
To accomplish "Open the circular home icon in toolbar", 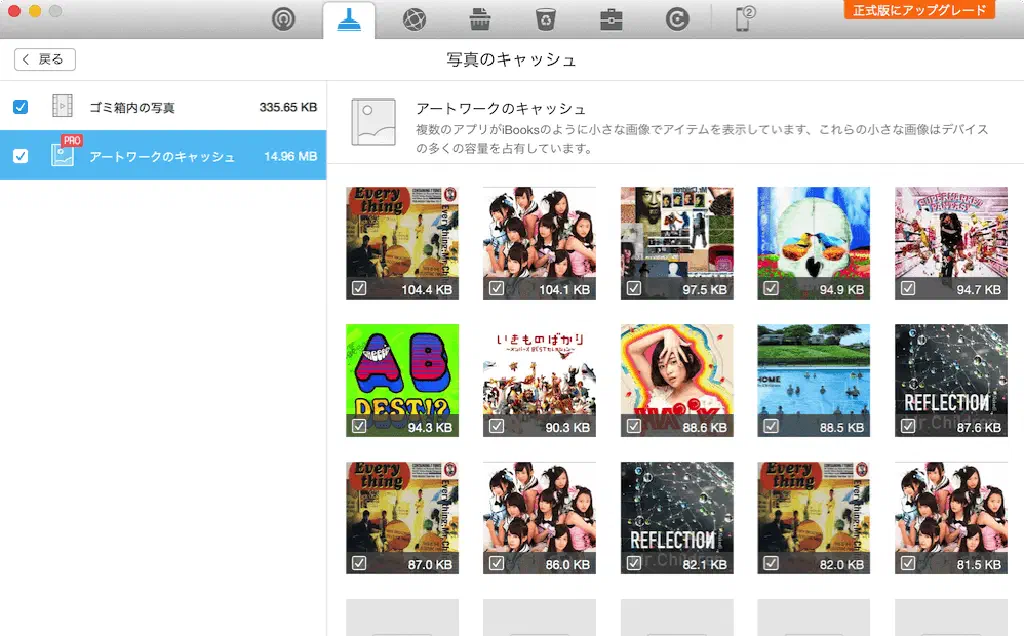I will [285, 19].
